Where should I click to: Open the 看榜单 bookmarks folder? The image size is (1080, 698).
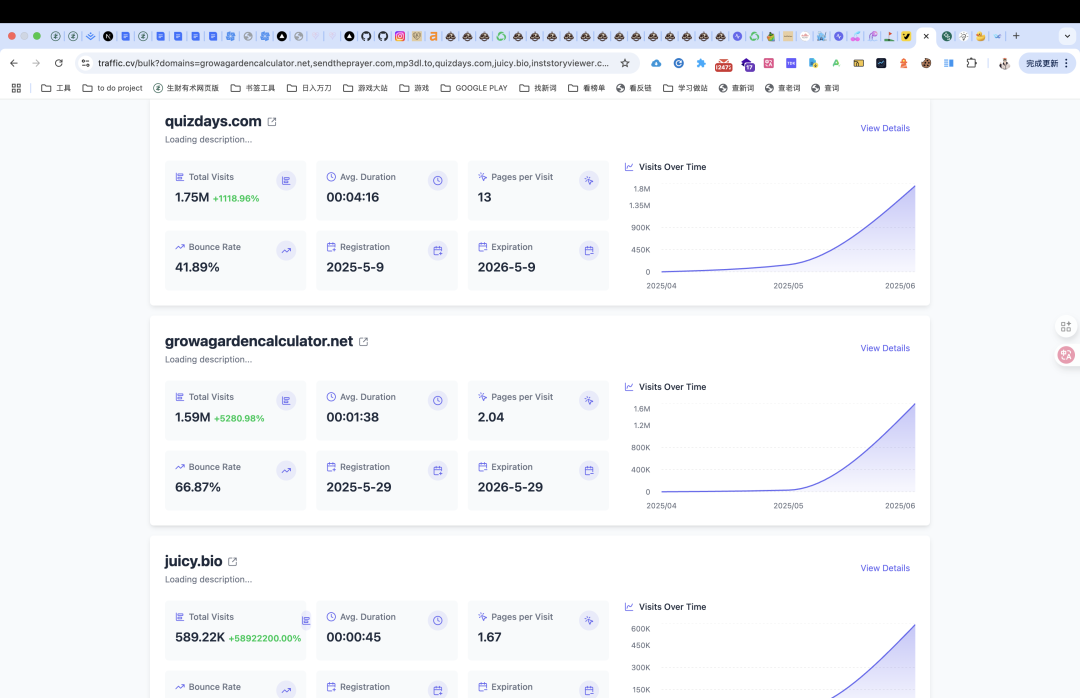pyautogui.click(x=586, y=88)
